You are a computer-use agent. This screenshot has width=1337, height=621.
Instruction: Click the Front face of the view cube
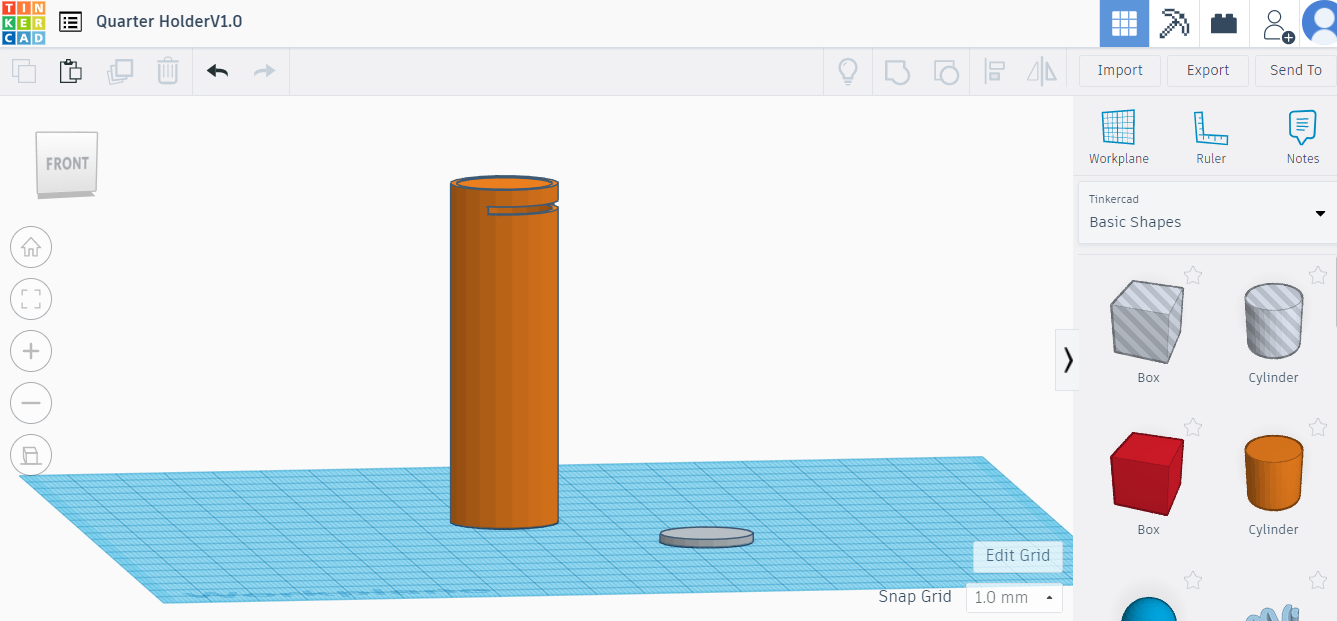pyautogui.click(x=66, y=164)
